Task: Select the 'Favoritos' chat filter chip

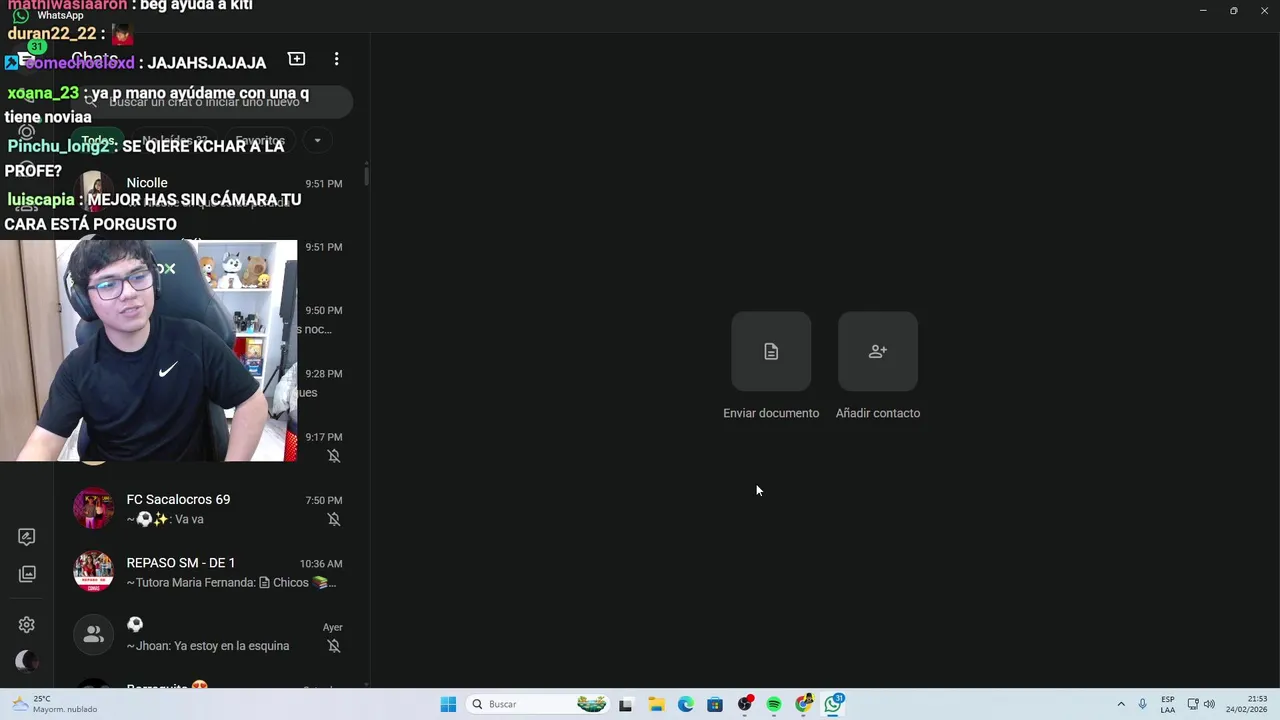Action: pos(260,141)
